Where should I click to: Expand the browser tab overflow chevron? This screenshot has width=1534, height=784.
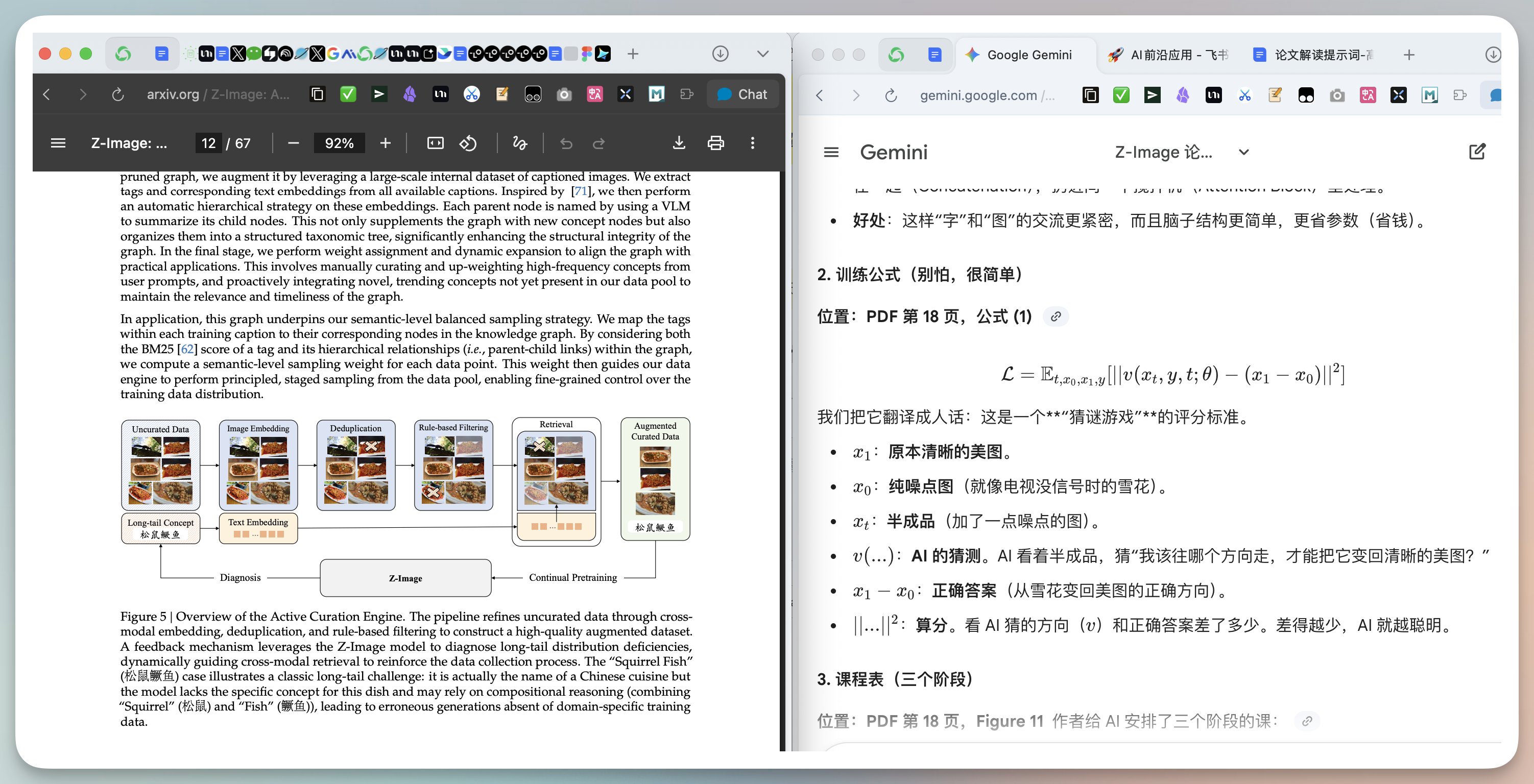pyautogui.click(x=762, y=54)
